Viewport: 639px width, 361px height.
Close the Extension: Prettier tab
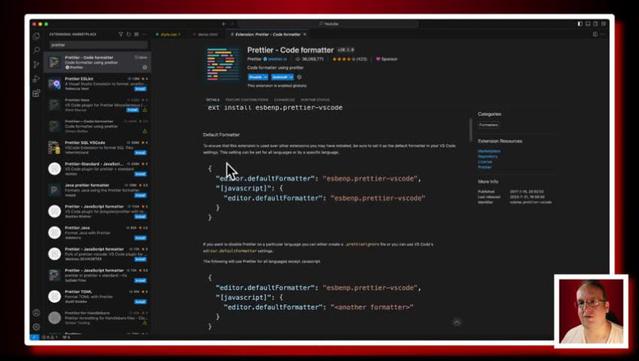[304, 35]
